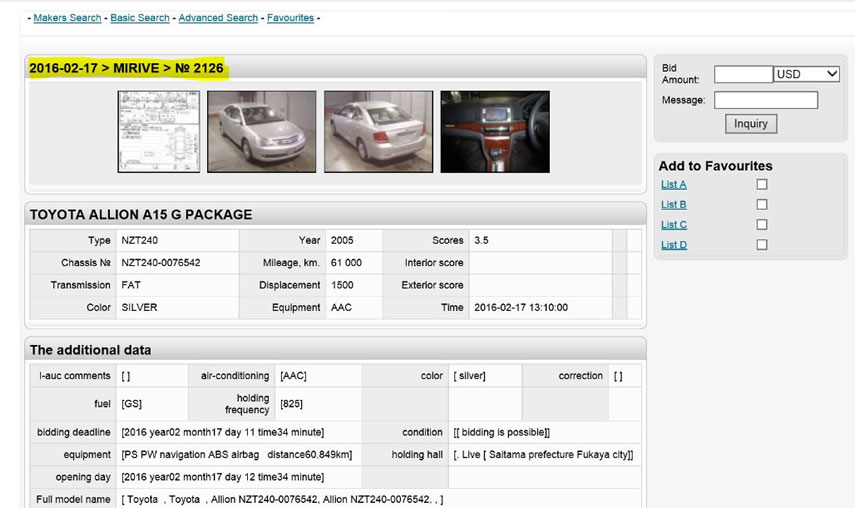
Task: Open the Favourites page link
Action: pyautogui.click(x=290, y=18)
